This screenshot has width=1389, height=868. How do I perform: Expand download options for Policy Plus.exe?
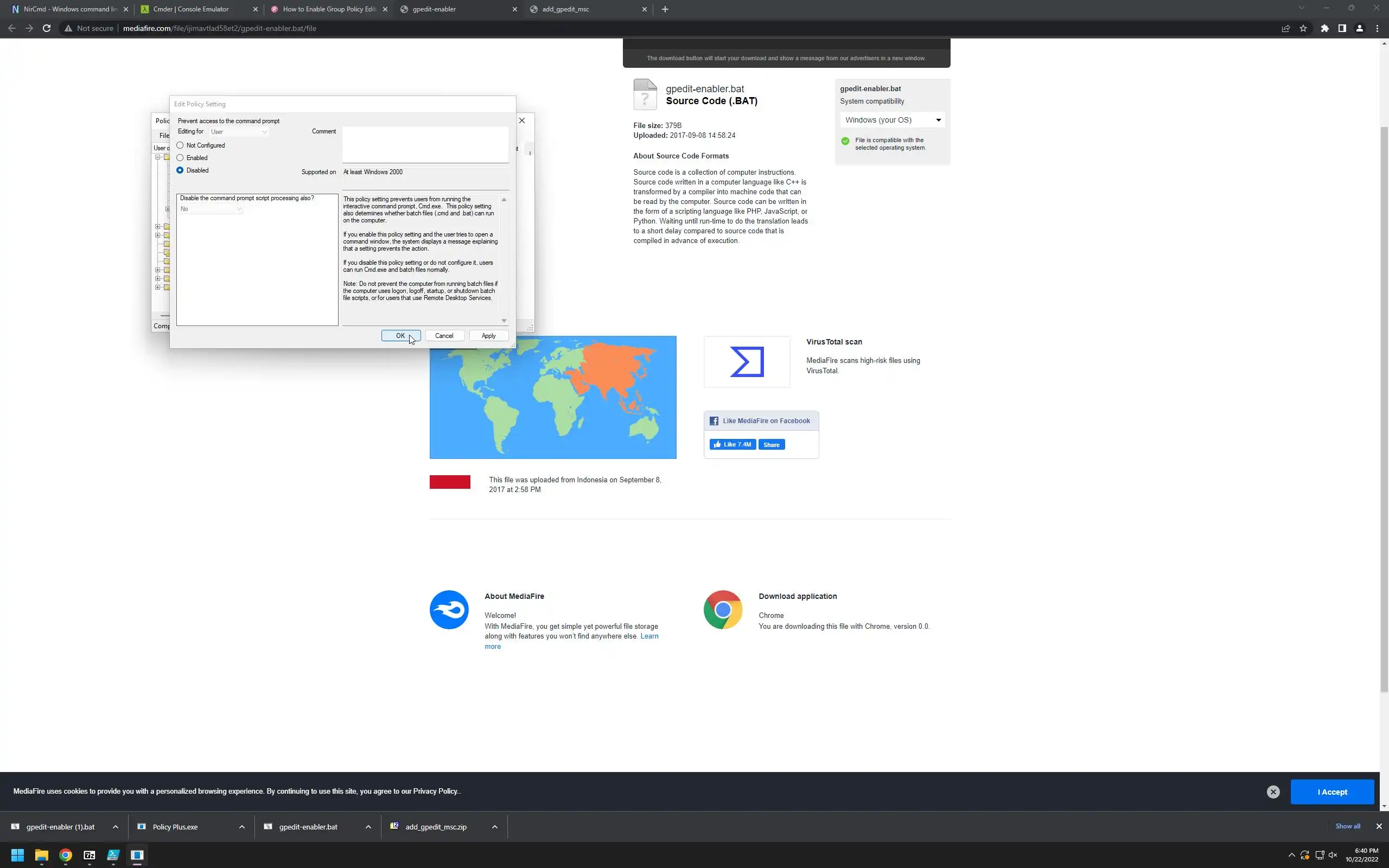[x=241, y=827]
